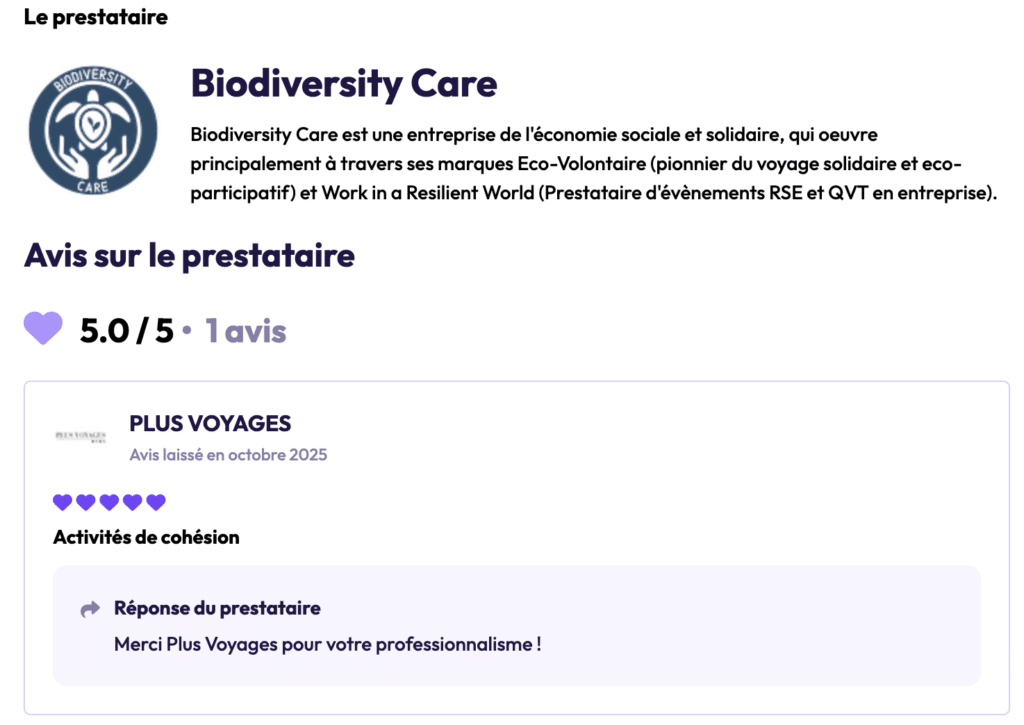Click the Biodiversity Care turtle logo

coord(93,132)
